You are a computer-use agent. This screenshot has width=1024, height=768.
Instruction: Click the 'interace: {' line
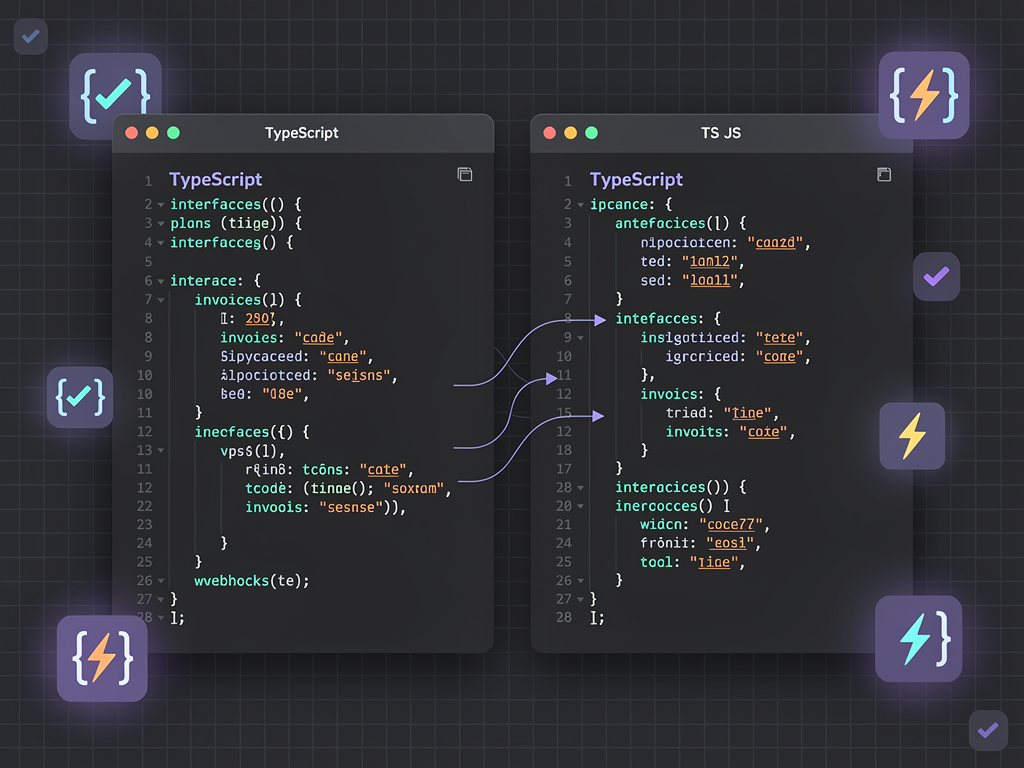coord(216,281)
